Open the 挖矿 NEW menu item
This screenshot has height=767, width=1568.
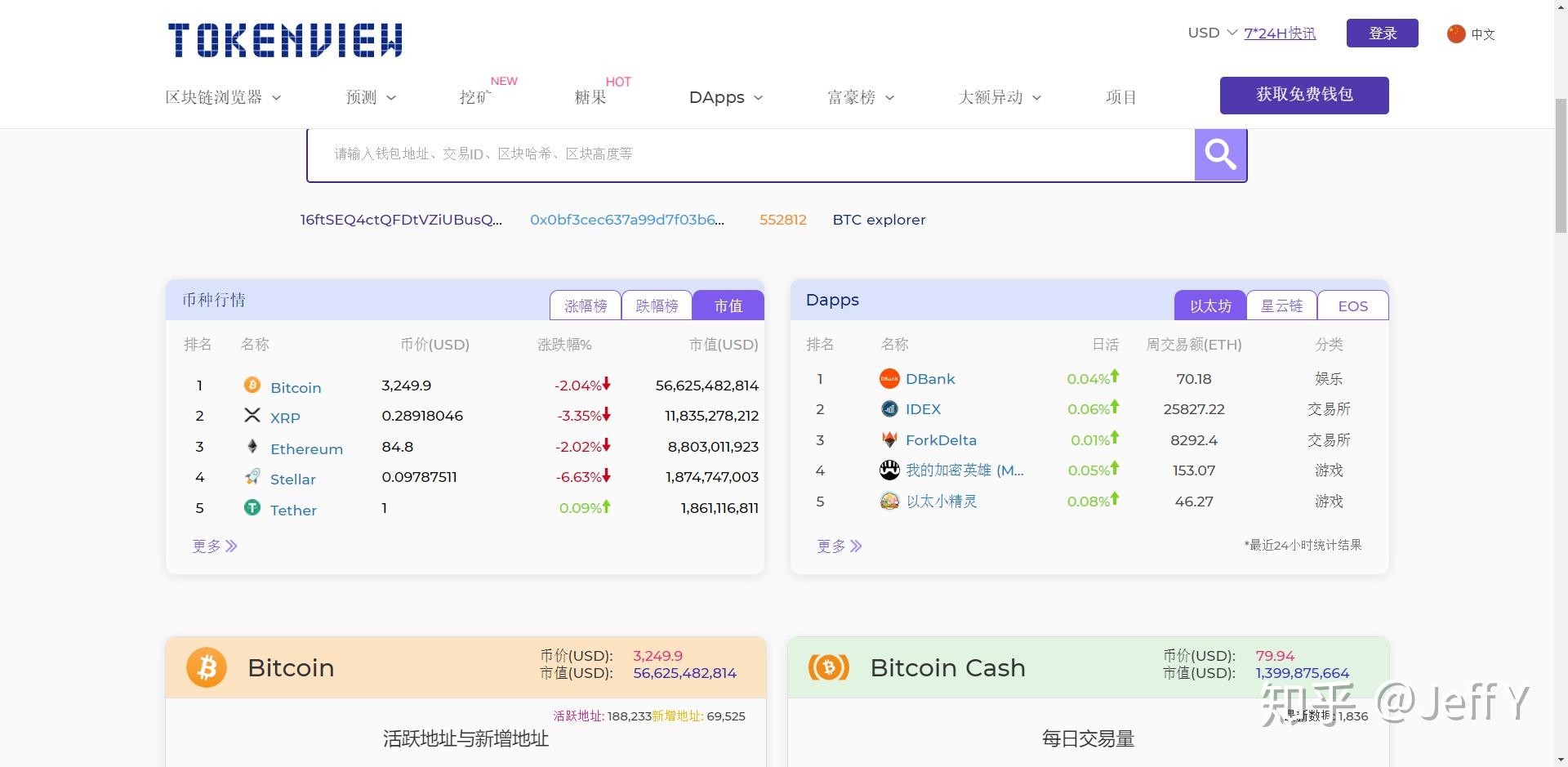(x=475, y=97)
